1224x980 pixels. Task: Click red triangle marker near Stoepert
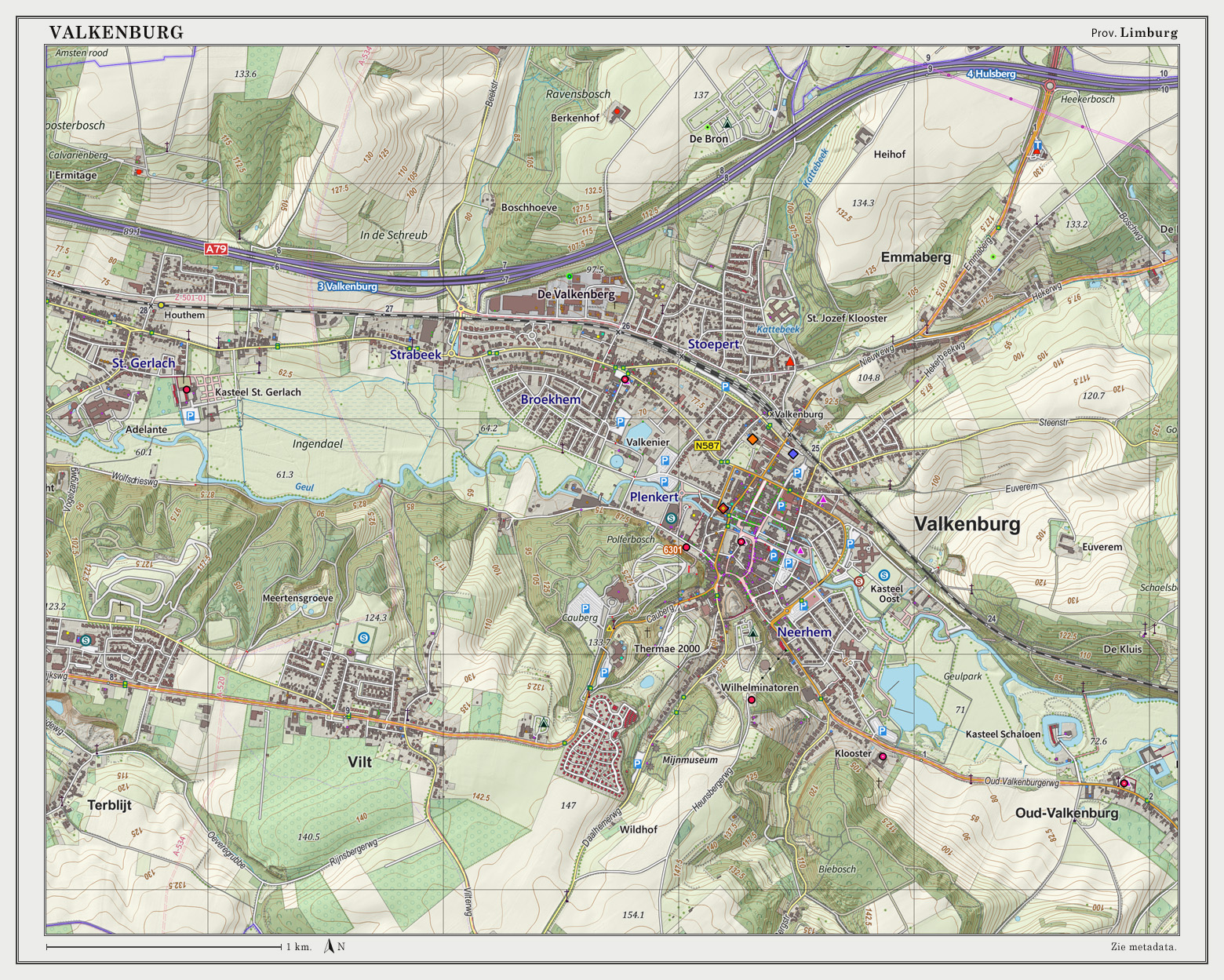[790, 362]
